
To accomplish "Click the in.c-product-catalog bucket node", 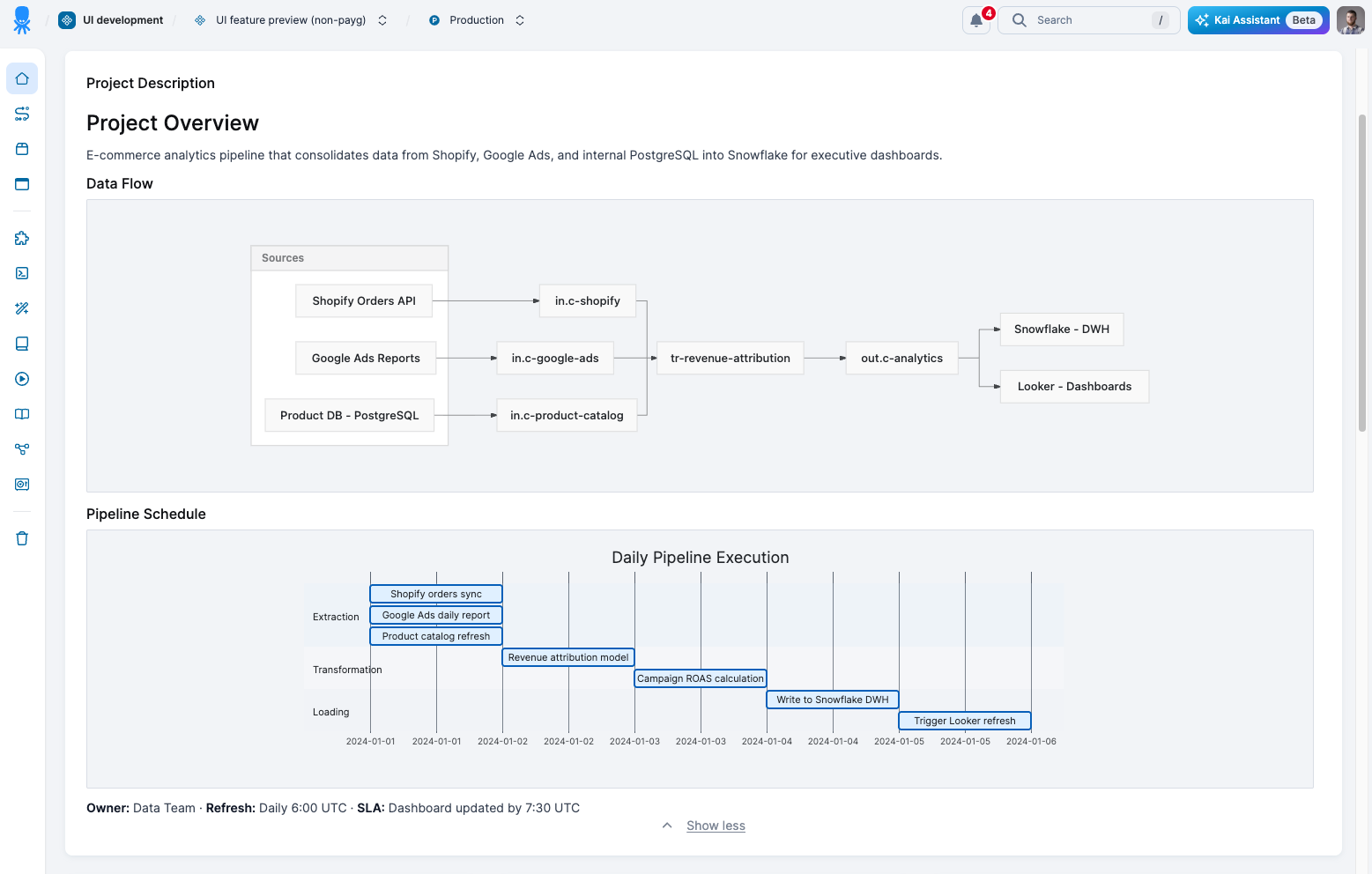I will pyautogui.click(x=567, y=415).
